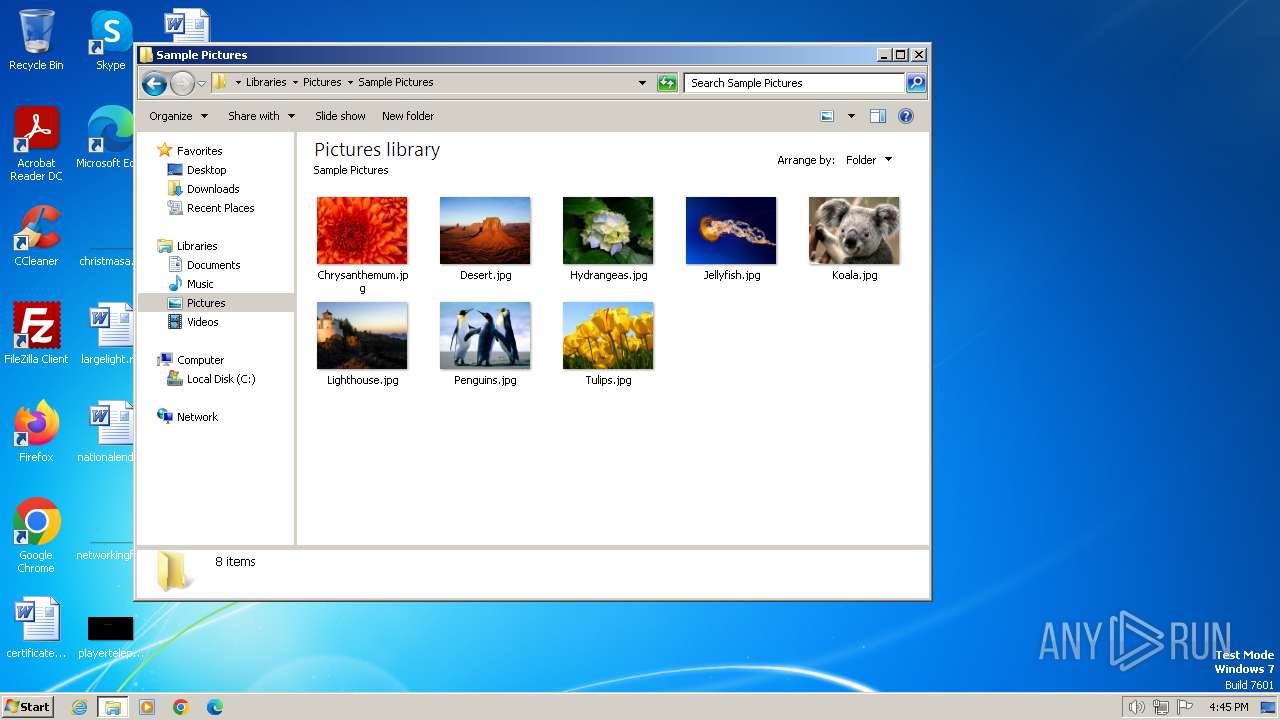Launch Chrome from the taskbar
Screen dimensions: 1280x720
[181, 707]
